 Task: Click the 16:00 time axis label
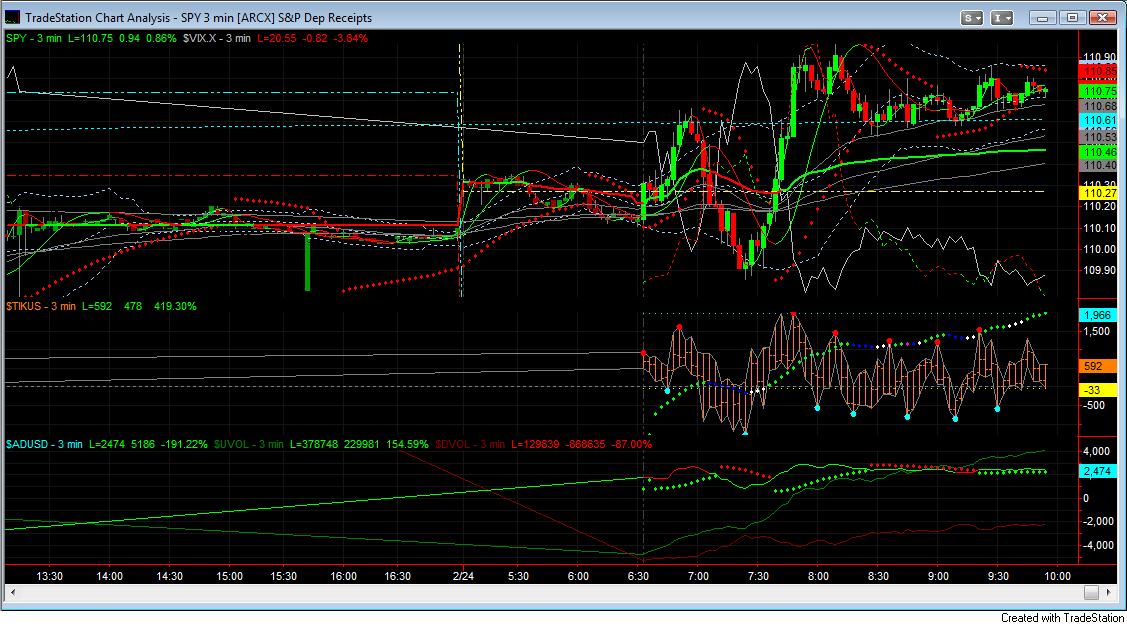click(x=344, y=576)
